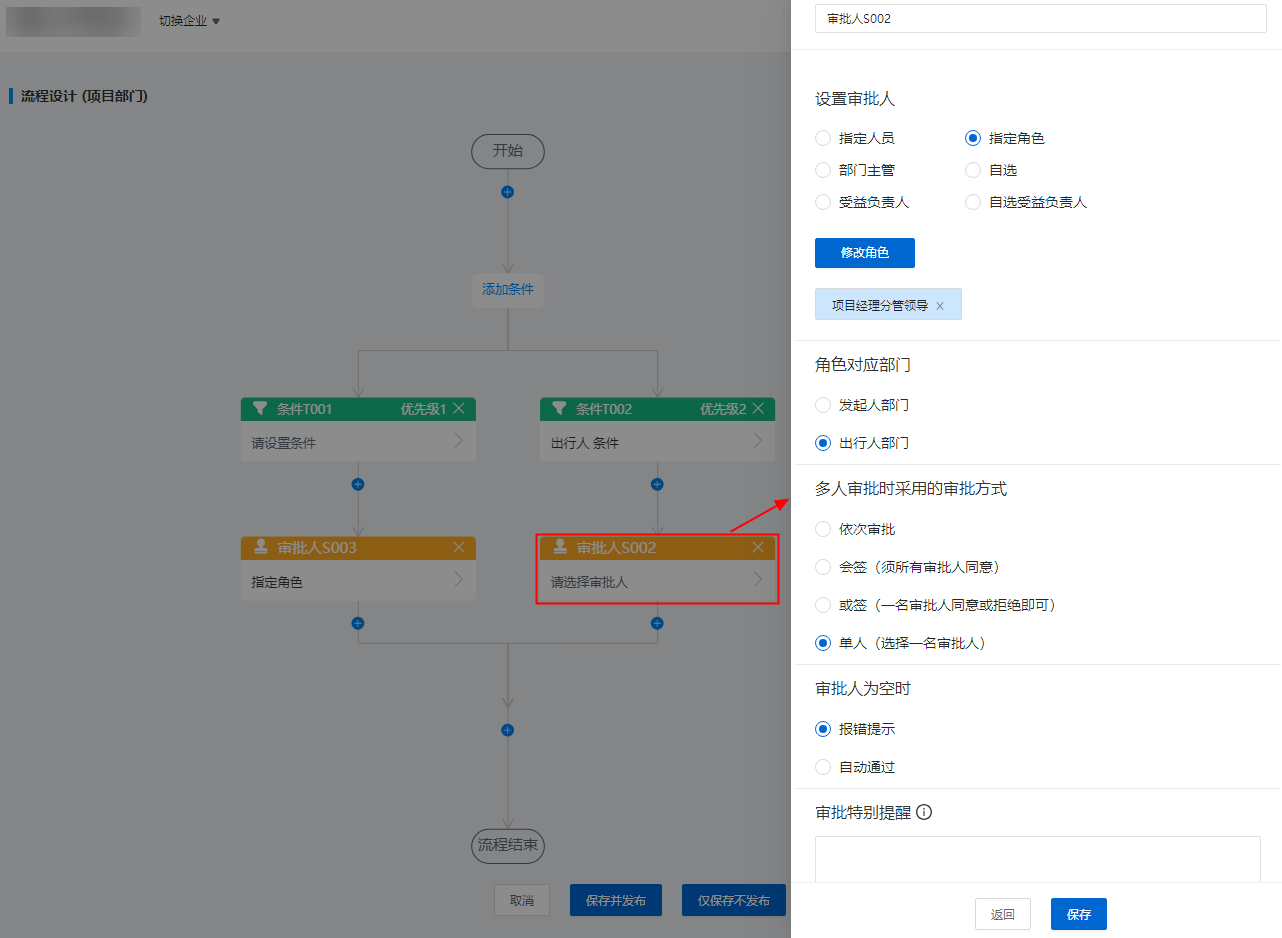
Task: Set role department to 发起人部门
Action: point(823,405)
